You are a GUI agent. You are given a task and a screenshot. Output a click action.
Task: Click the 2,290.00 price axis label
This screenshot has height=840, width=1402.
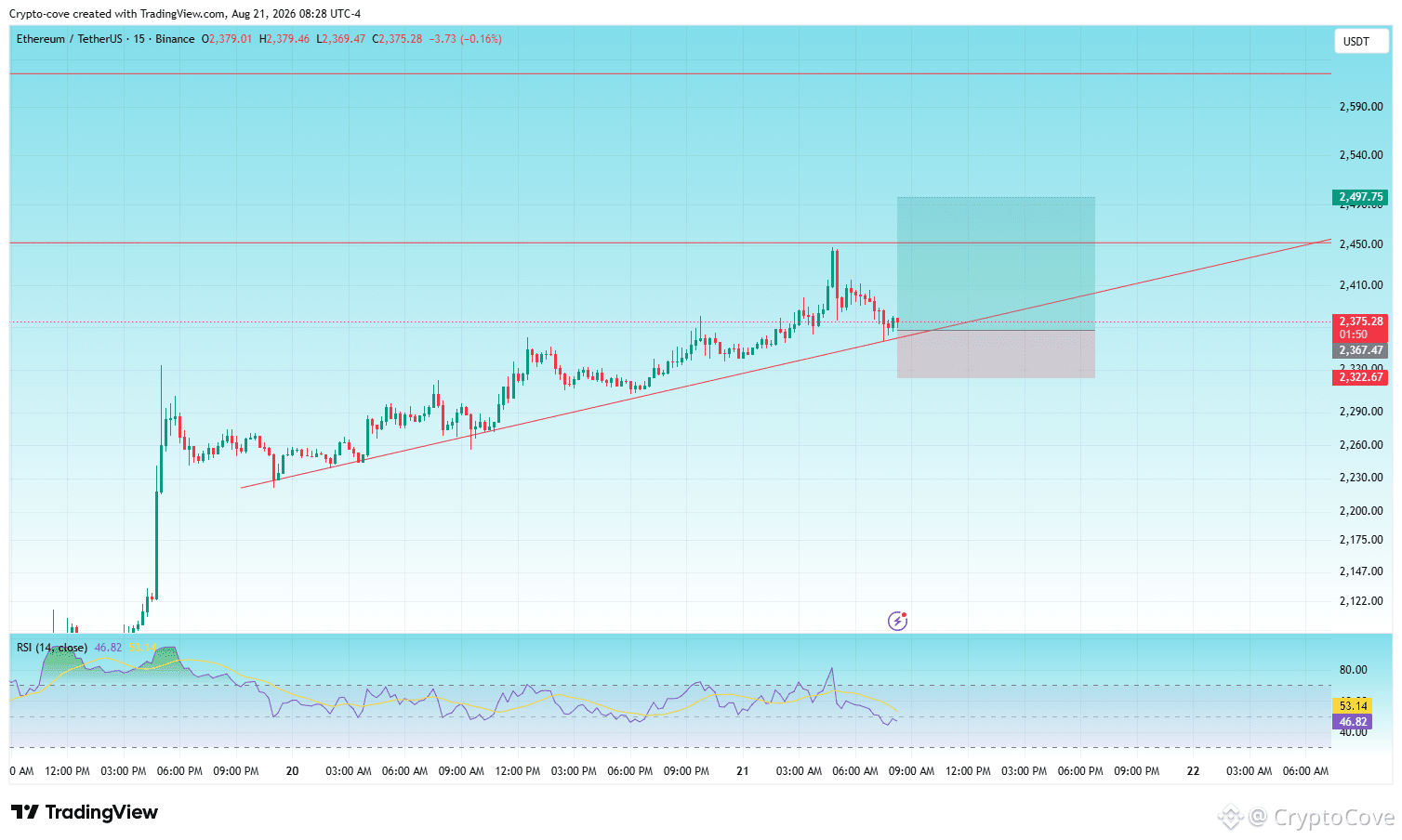(1361, 412)
